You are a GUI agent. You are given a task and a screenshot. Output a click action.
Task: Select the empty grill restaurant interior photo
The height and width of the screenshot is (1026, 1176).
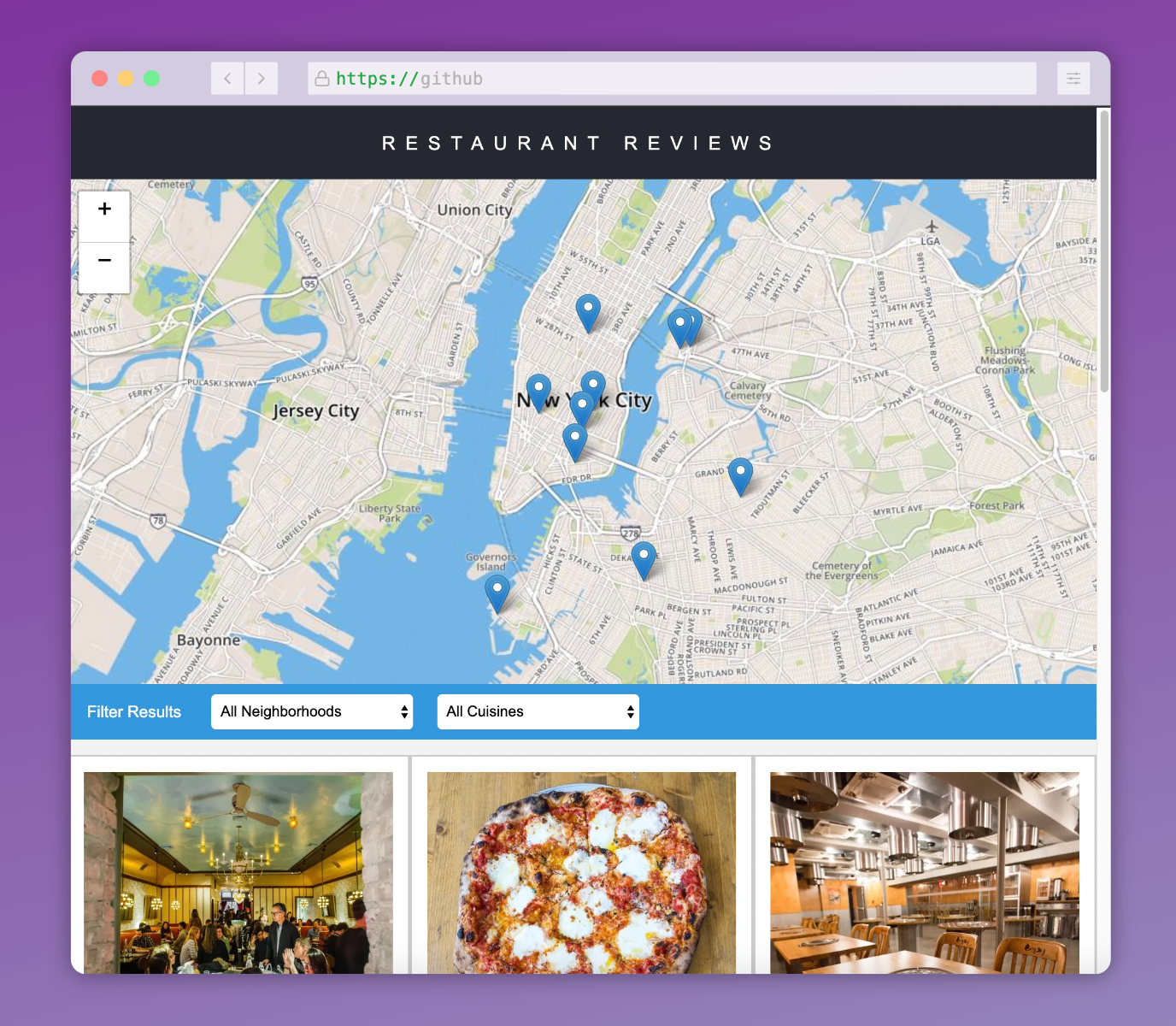coord(924,872)
